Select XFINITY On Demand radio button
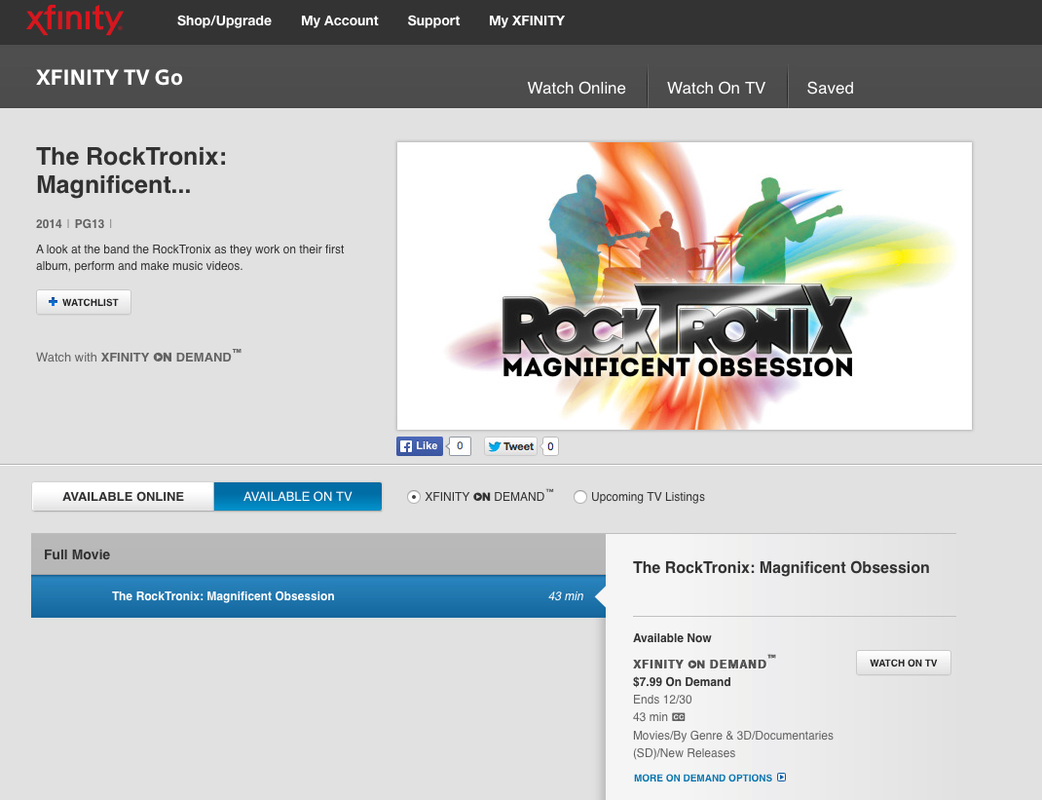Screen dimensions: 1042x800 [x=413, y=497]
